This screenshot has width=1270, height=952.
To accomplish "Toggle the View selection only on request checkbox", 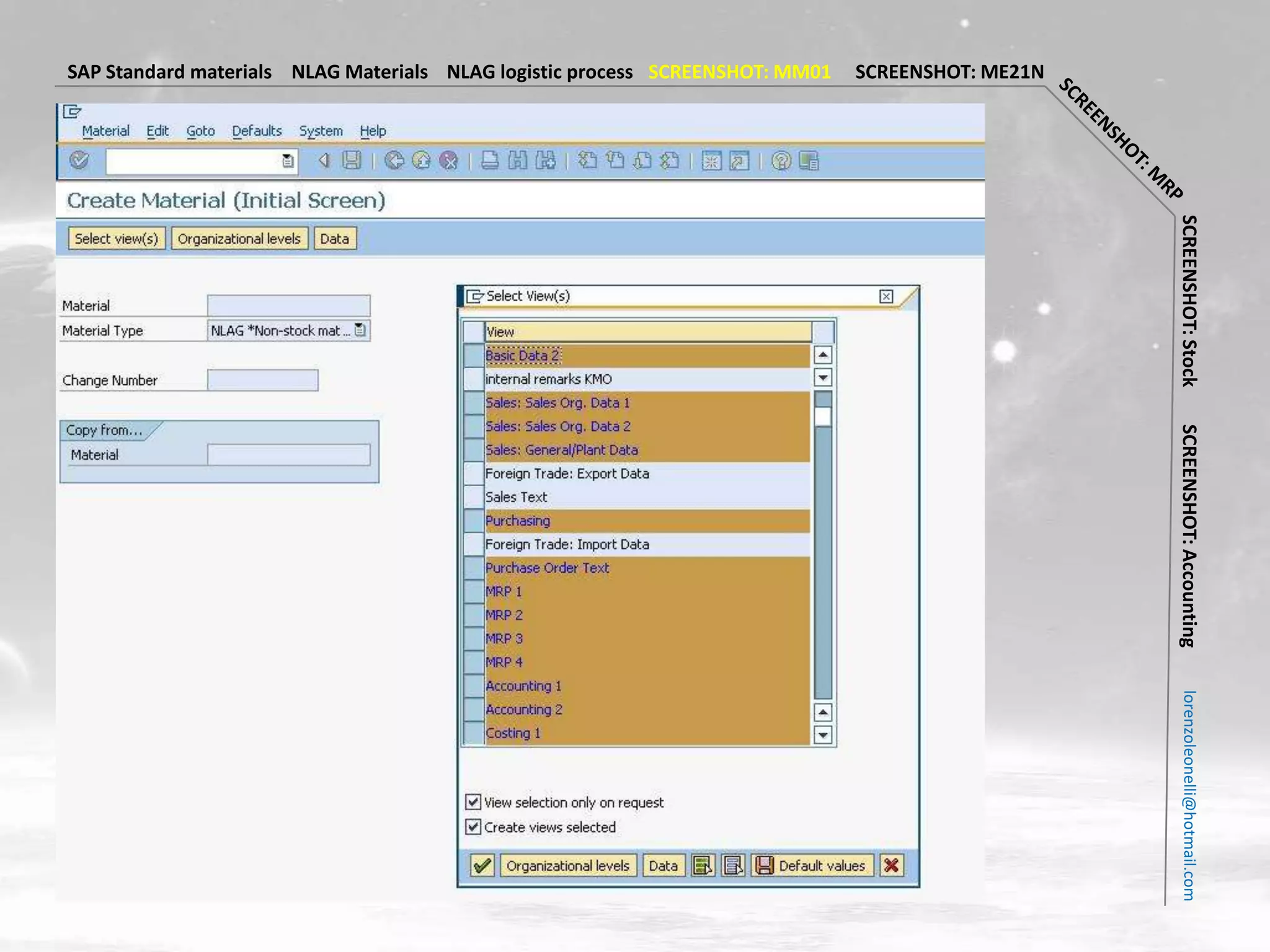I will tap(473, 802).
